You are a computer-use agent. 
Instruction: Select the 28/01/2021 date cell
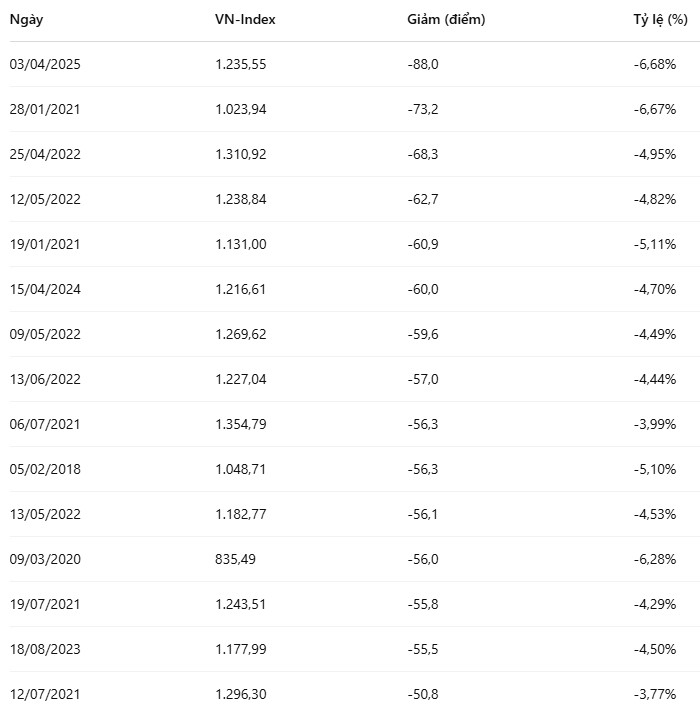pyautogui.click(x=45, y=109)
